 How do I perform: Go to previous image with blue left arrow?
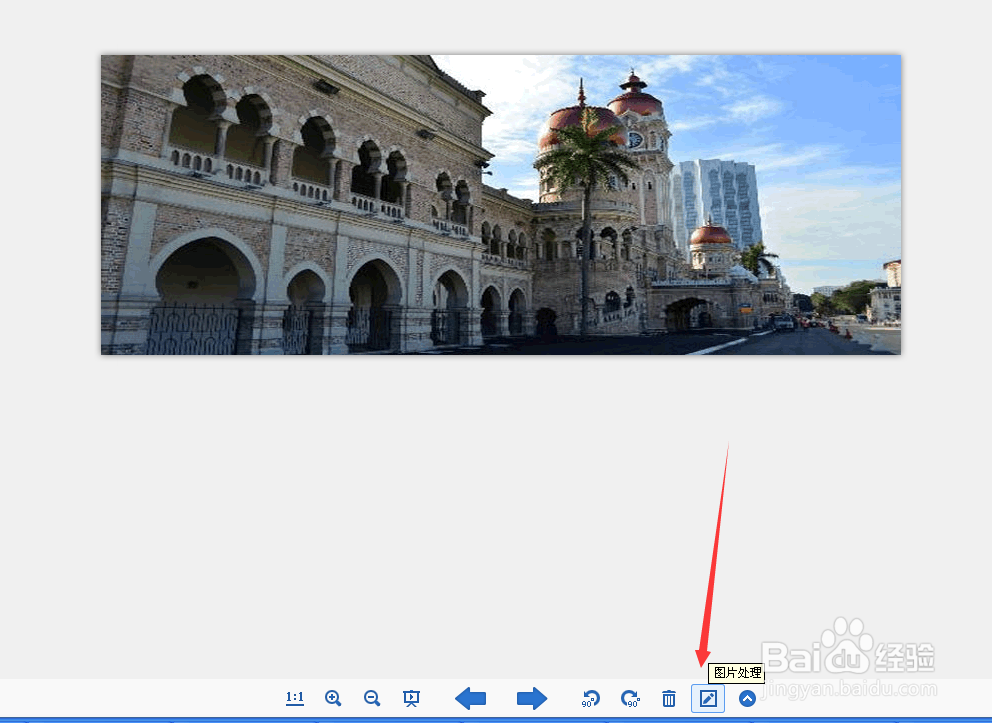(x=470, y=699)
